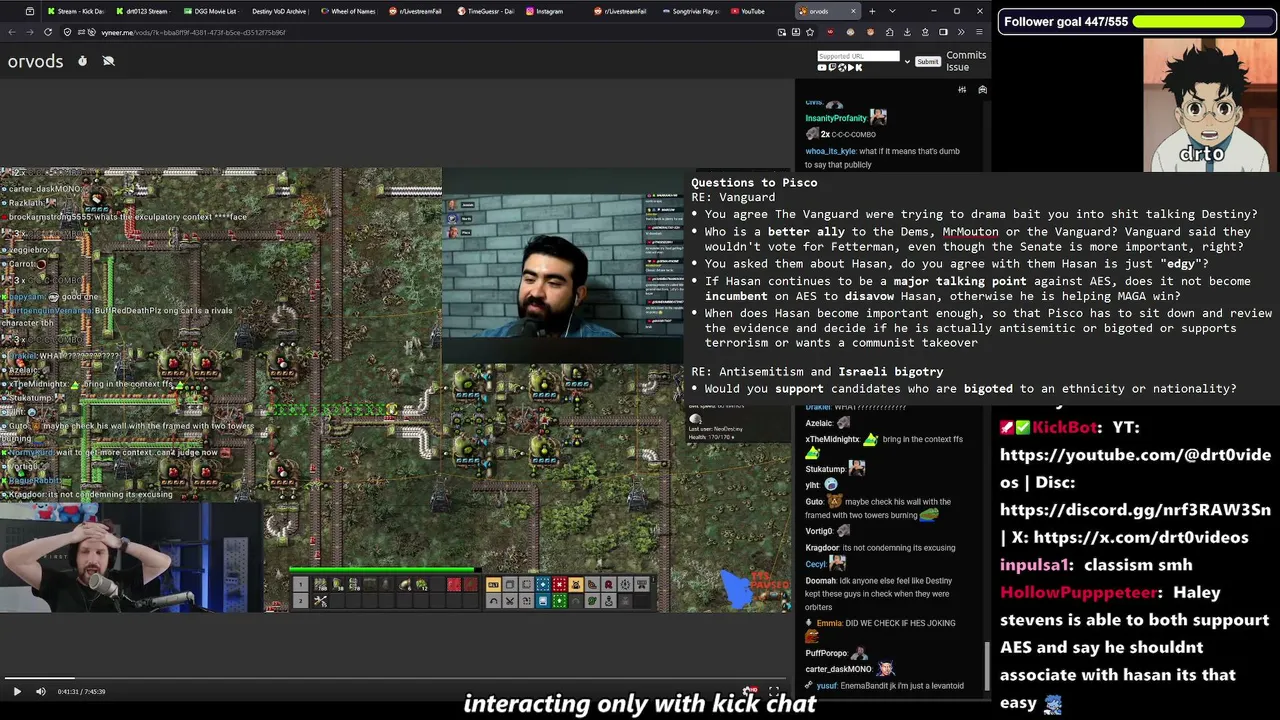The width and height of the screenshot is (1280, 720).
Task: Click username Doomah in chat panel
Action: (820, 580)
